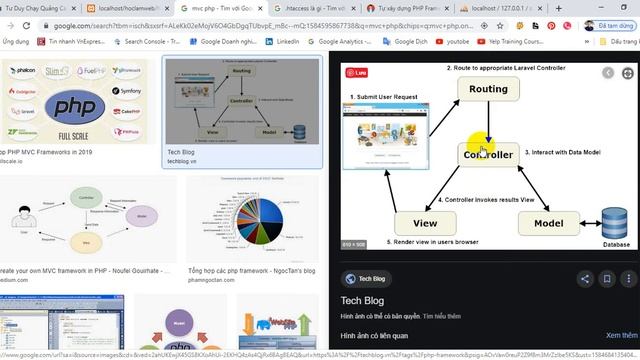Open the purple Model circle diagram thumbnail

click(x=180, y=322)
